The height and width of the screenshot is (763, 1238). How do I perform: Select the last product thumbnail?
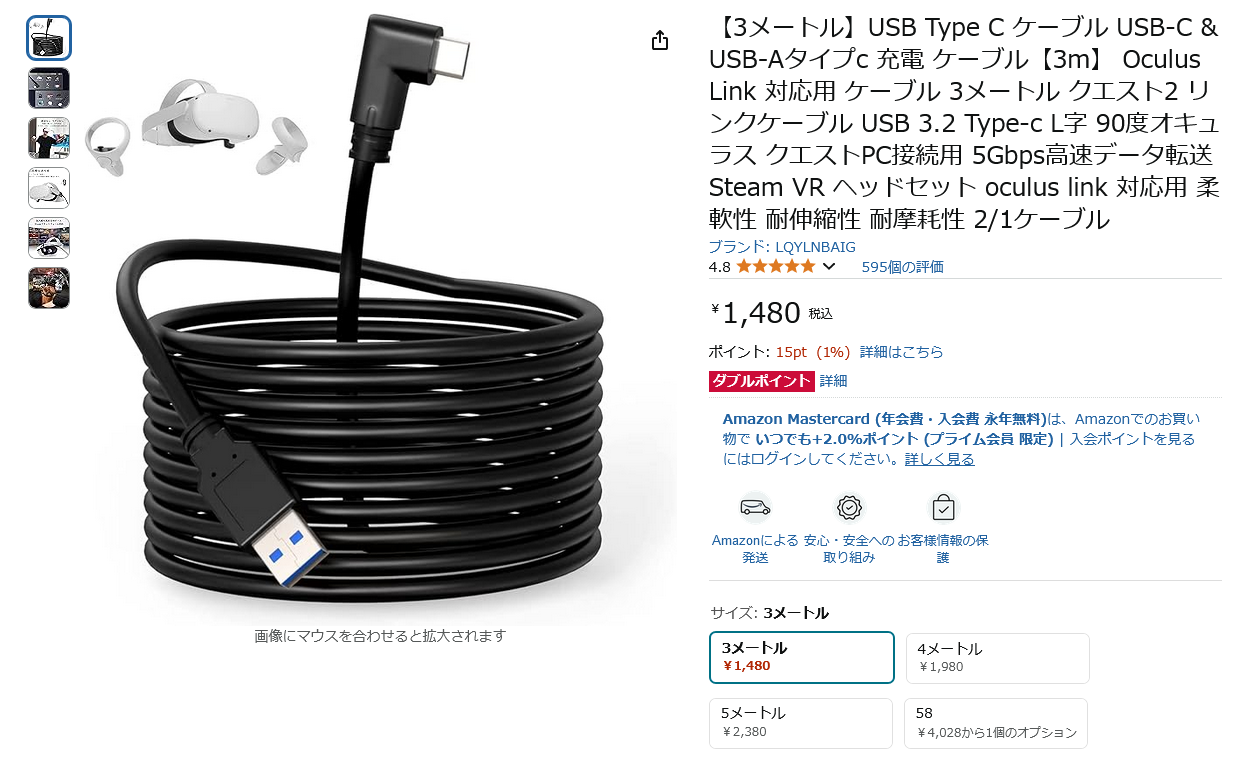[49, 288]
